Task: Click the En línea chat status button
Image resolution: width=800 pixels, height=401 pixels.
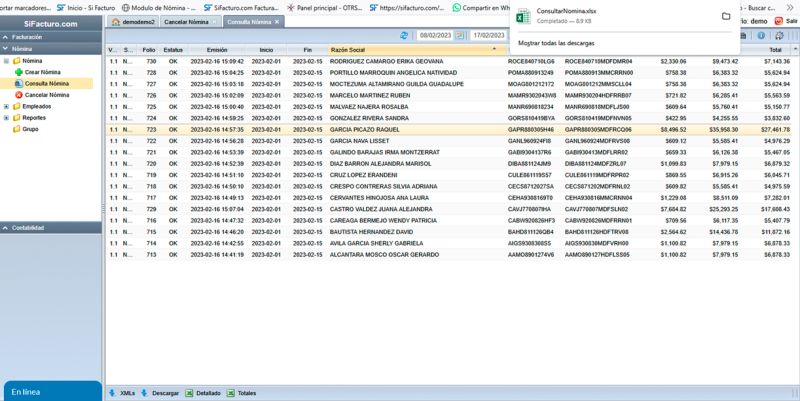Action: [x=53, y=391]
